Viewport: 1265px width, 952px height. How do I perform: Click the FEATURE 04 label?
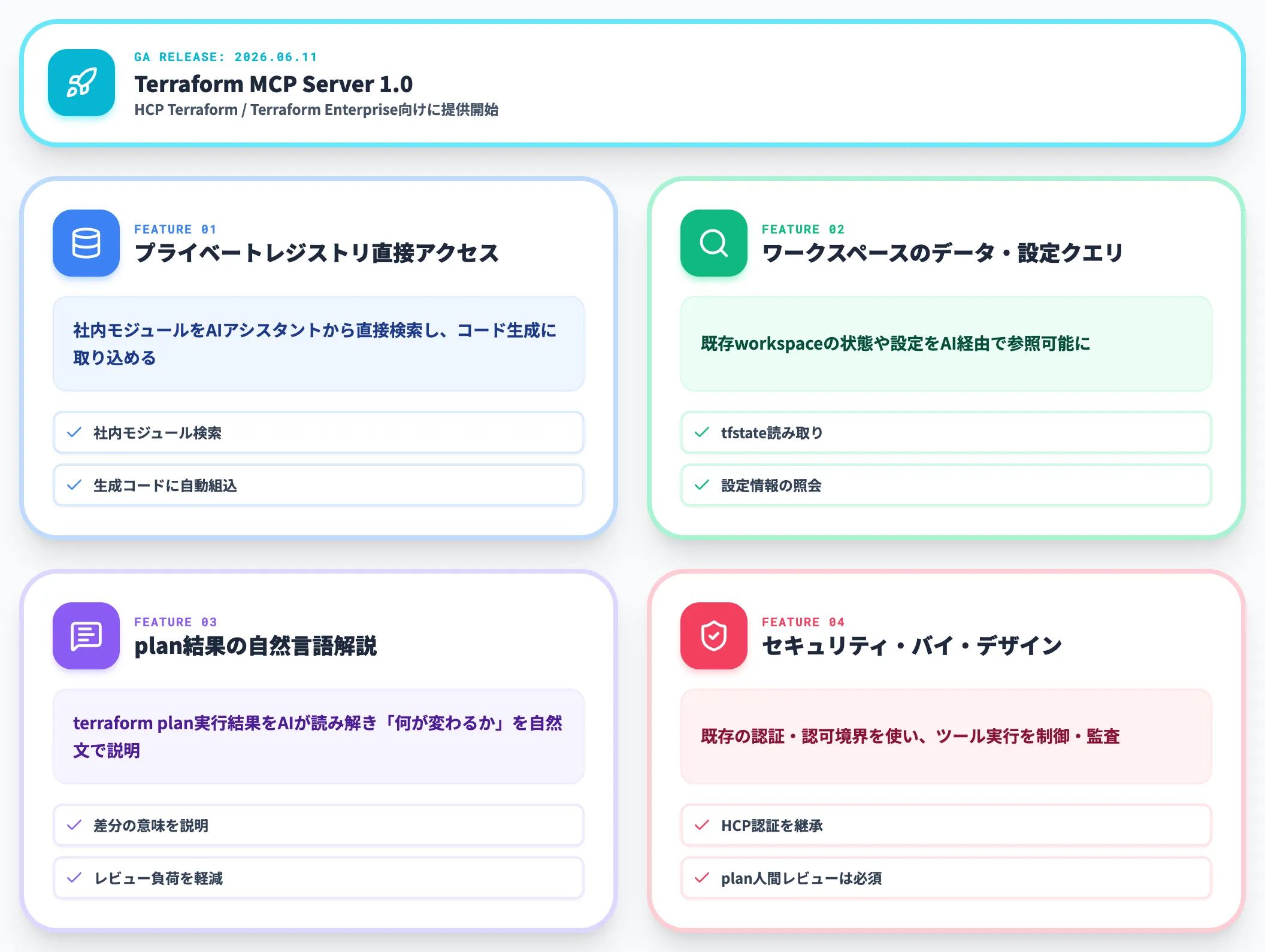click(803, 622)
